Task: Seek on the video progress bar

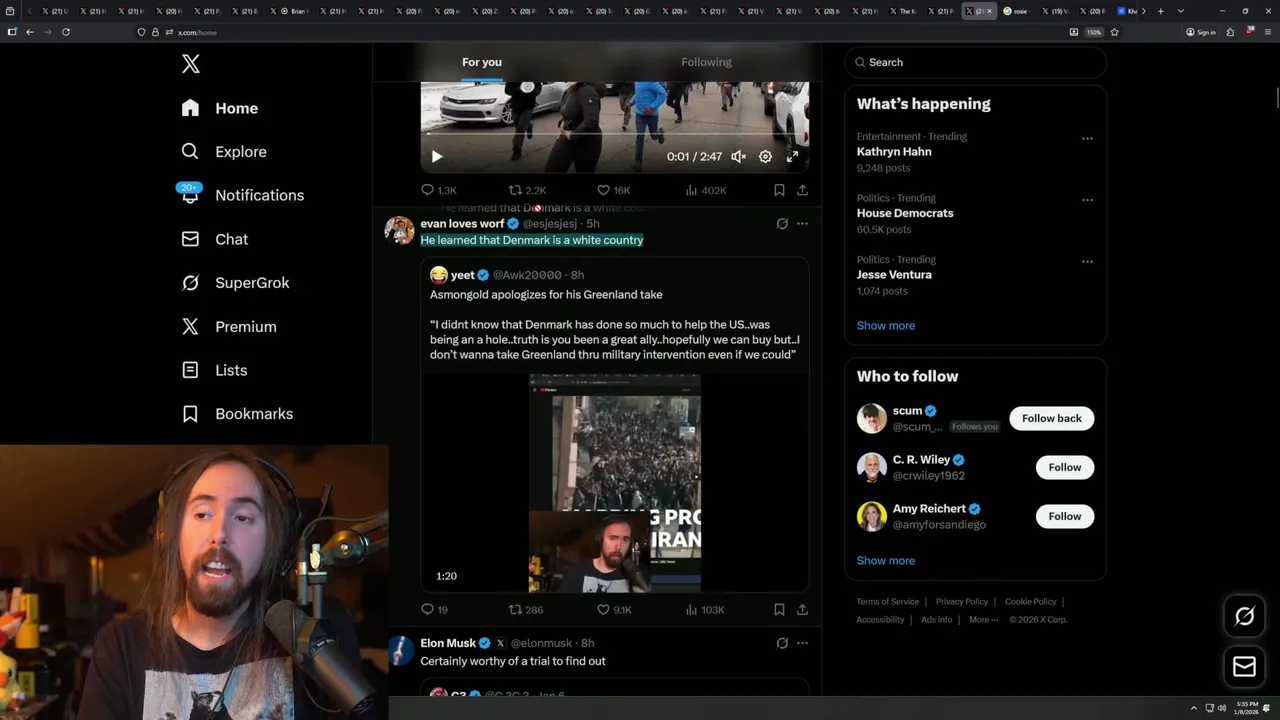Action: (x=614, y=134)
